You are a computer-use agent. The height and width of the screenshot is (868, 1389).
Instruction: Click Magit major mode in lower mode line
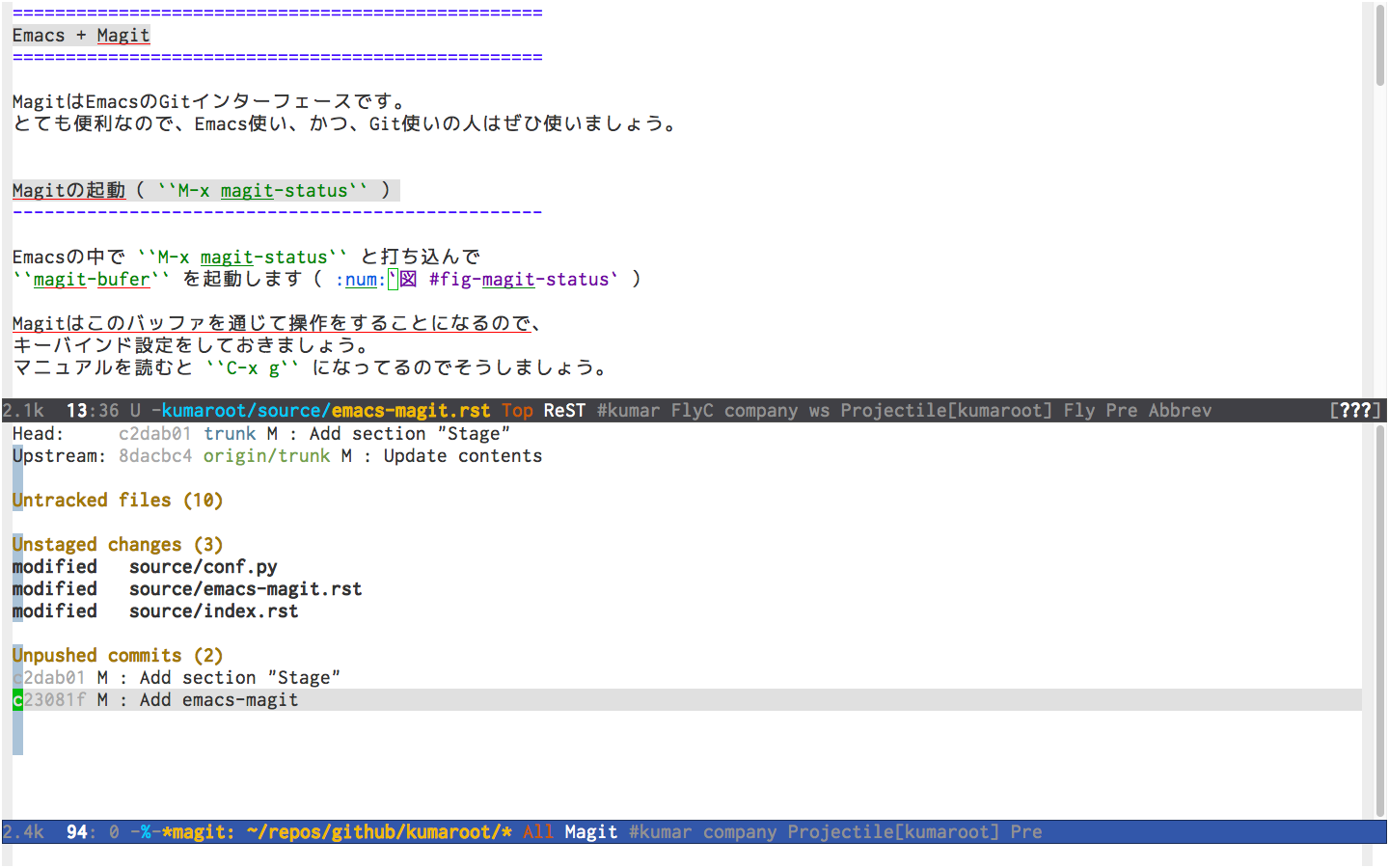pos(590,832)
